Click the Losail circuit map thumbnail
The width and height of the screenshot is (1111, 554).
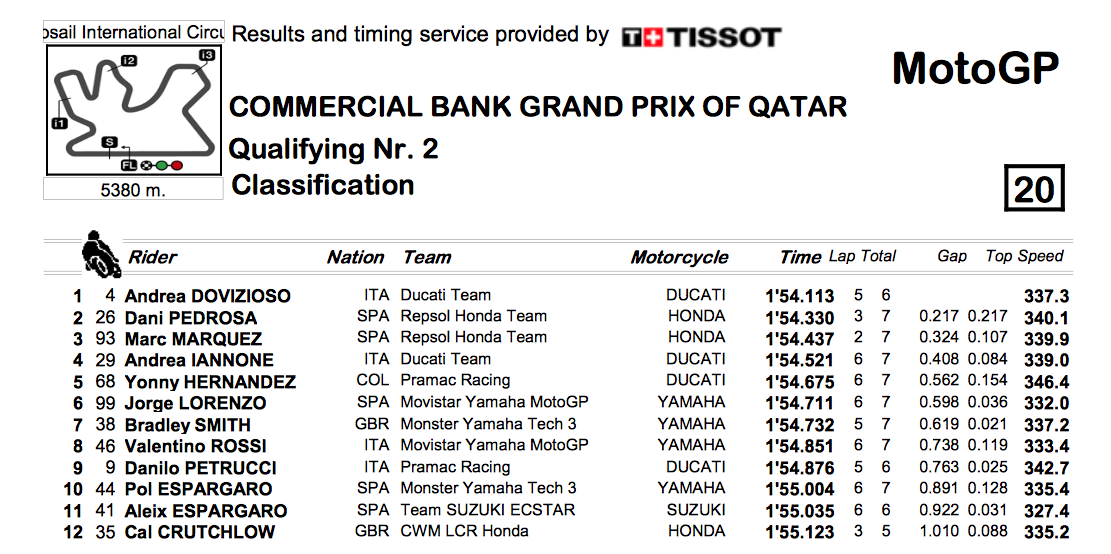(134, 110)
